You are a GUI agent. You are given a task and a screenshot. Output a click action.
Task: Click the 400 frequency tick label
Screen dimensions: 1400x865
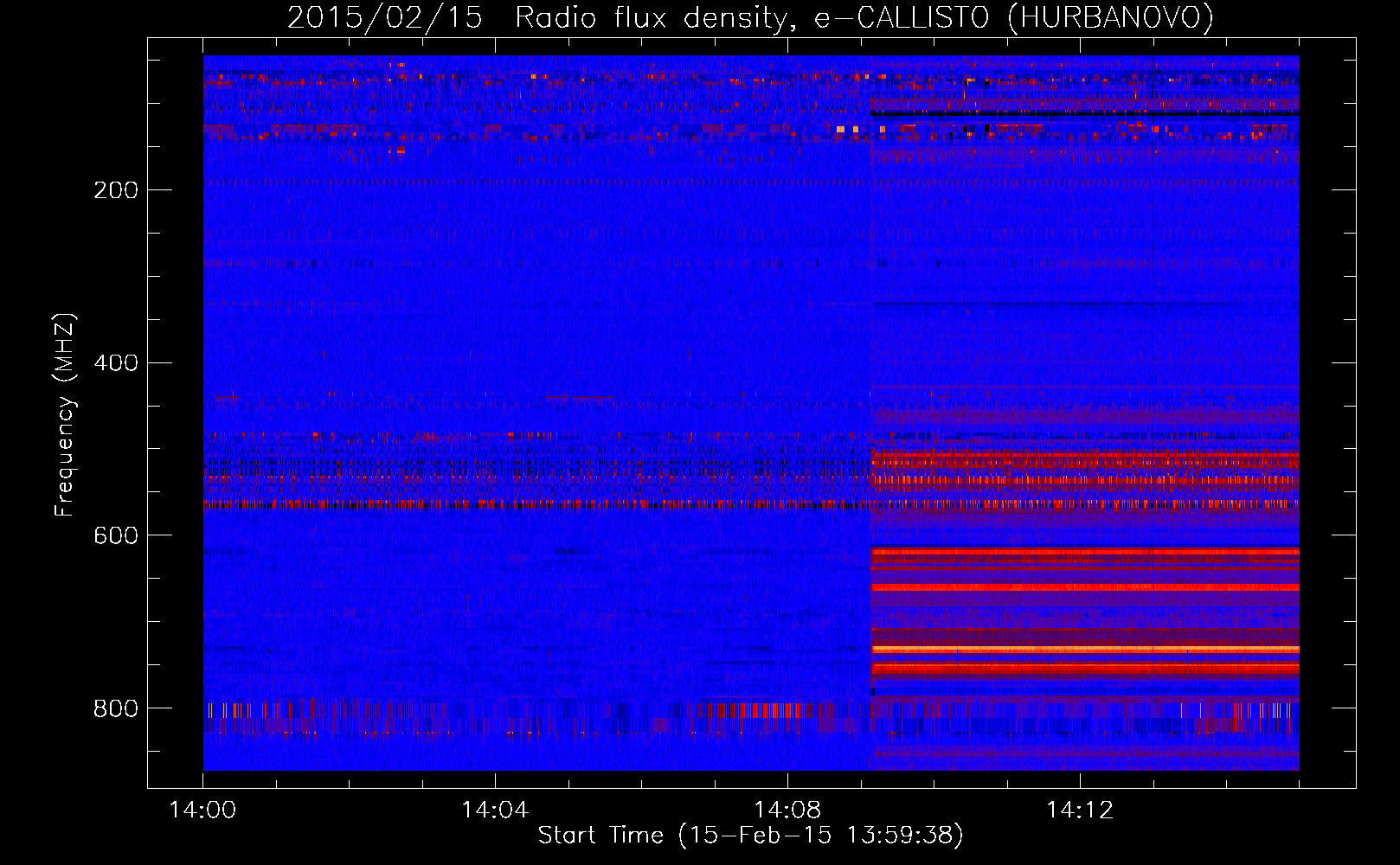pos(116,363)
